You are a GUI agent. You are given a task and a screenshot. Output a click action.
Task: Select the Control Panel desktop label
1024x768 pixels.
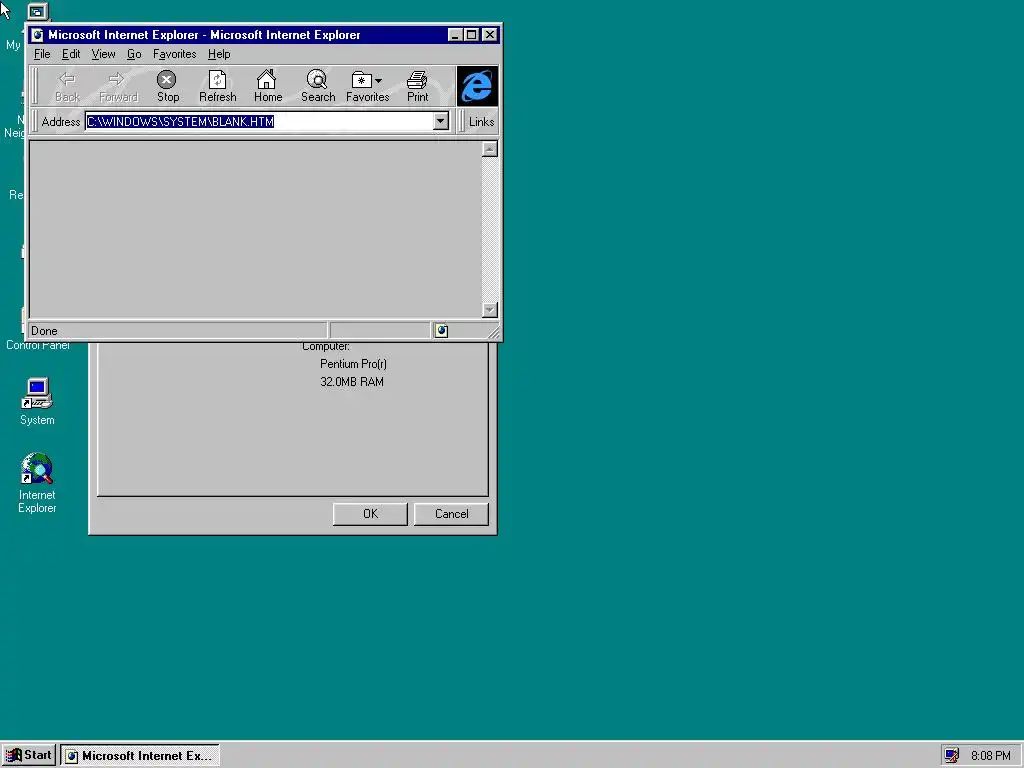pos(38,345)
